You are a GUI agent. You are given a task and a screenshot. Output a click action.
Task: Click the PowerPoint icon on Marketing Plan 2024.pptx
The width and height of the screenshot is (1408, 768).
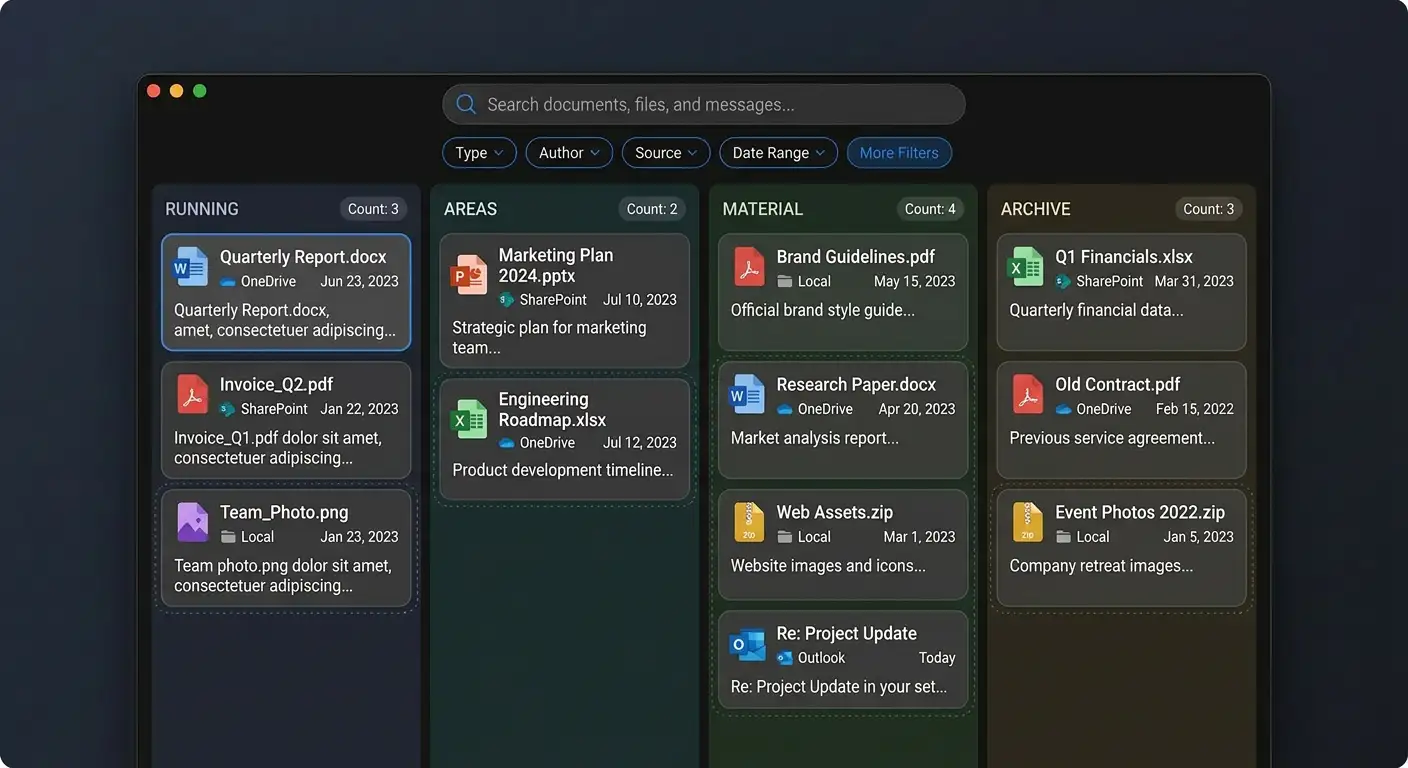(x=468, y=274)
